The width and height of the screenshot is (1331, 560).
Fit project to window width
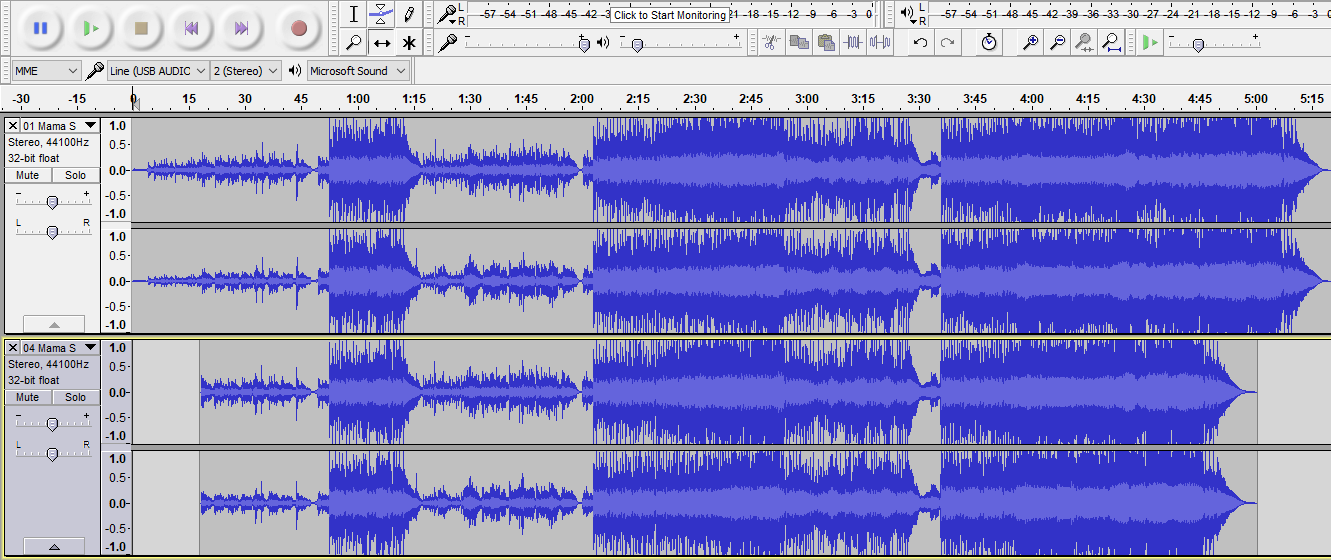pos(1111,42)
